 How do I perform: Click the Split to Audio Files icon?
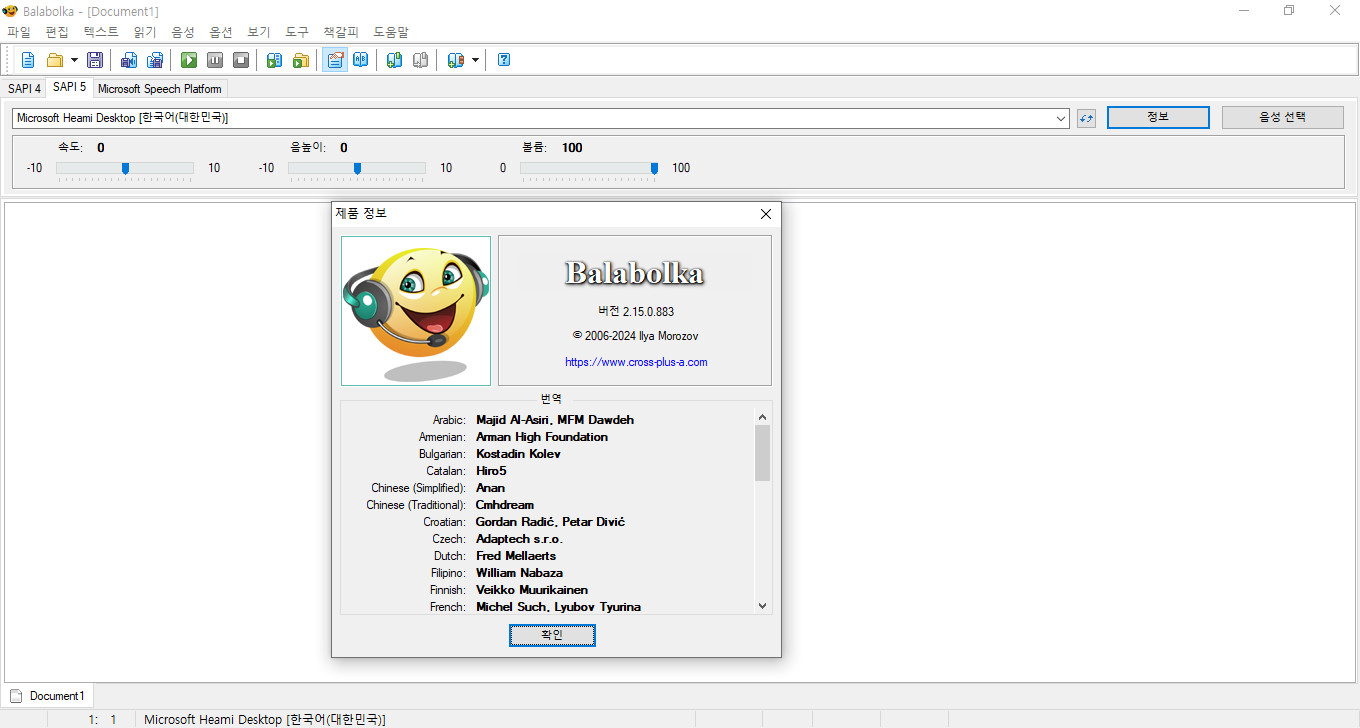[x=155, y=60]
